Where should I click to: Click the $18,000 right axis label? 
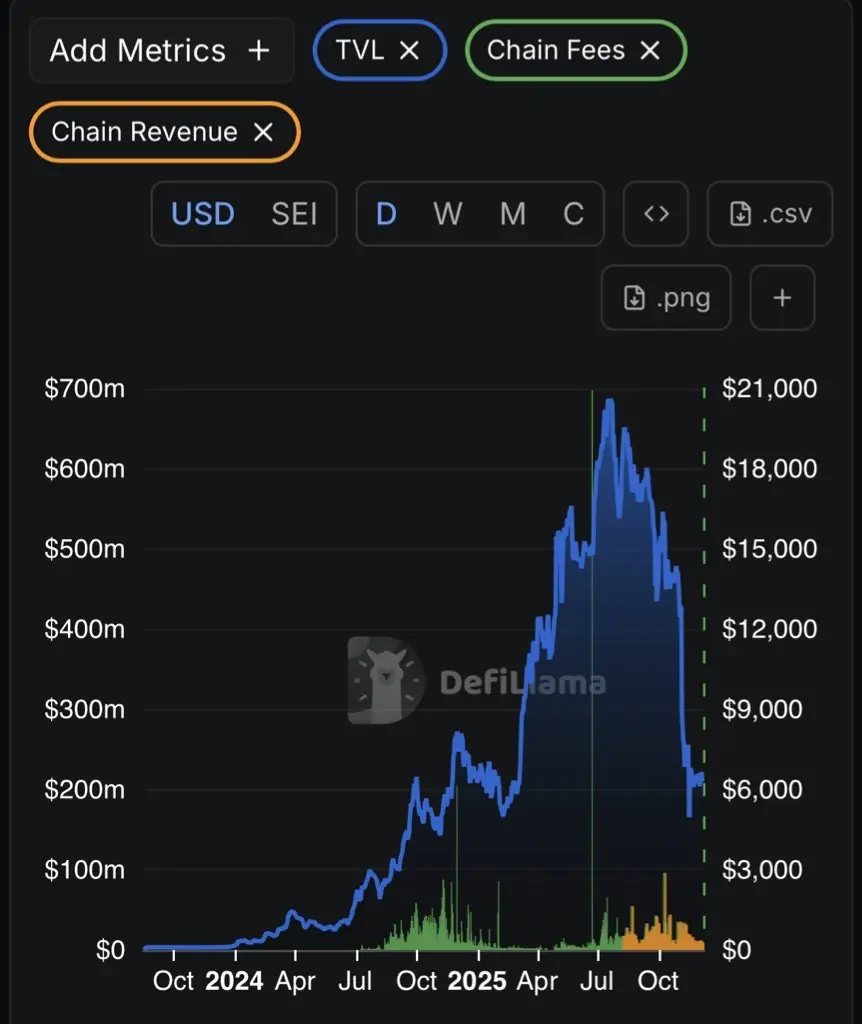(769, 469)
